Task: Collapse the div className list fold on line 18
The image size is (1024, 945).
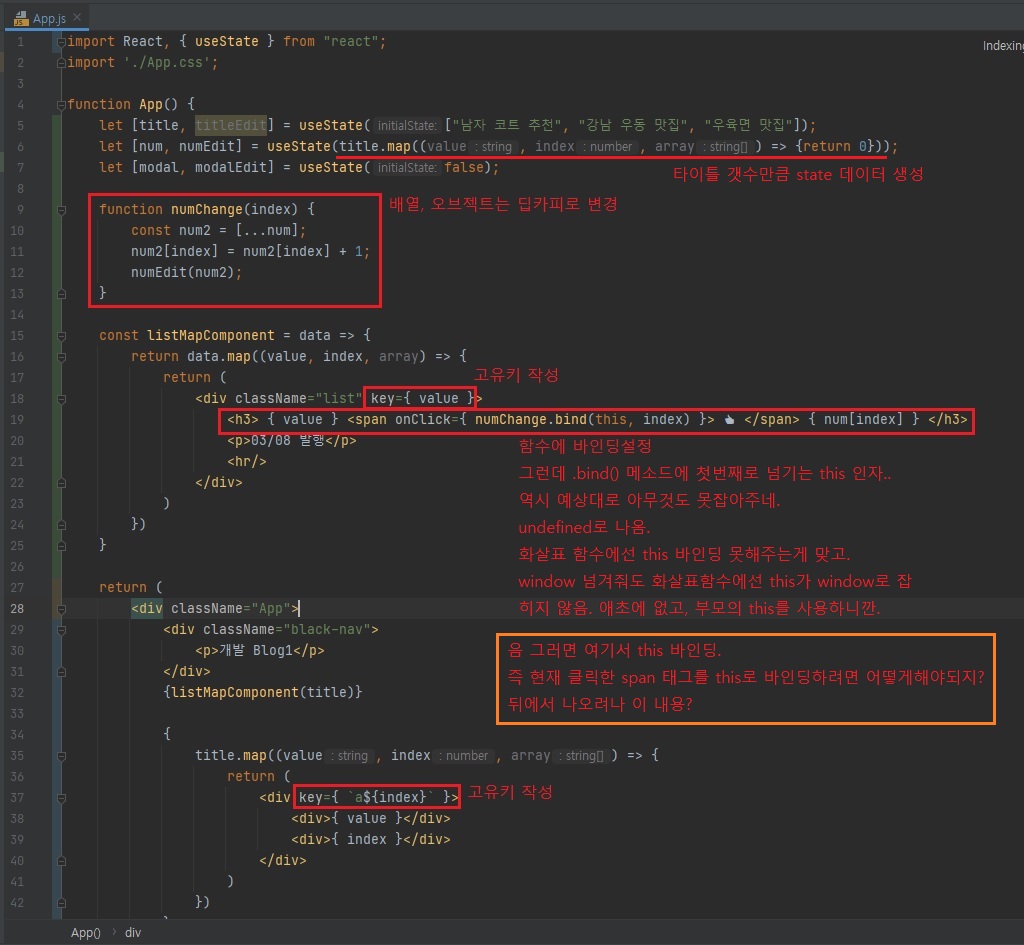Action: pos(61,398)
